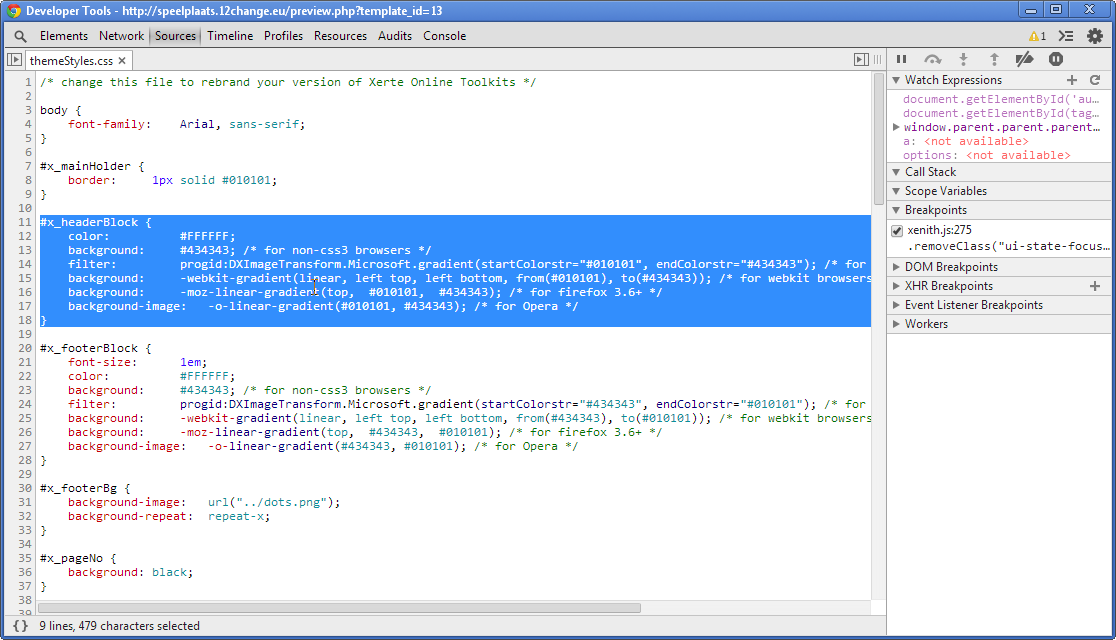Pause script execution button
Image resolution: width=1116 pixels, height=640 pixels.
tap(902, 59)
